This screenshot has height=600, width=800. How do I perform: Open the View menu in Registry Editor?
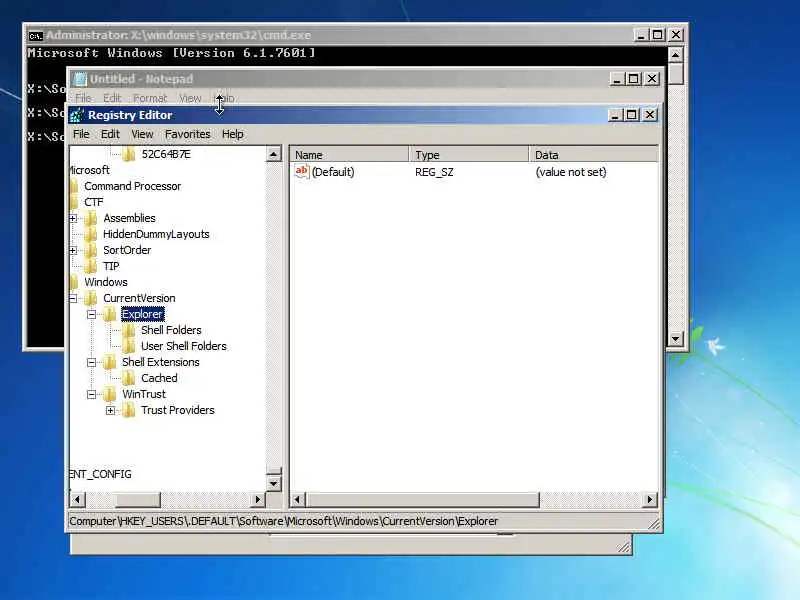pyautogui.click(x=142, y=134)
